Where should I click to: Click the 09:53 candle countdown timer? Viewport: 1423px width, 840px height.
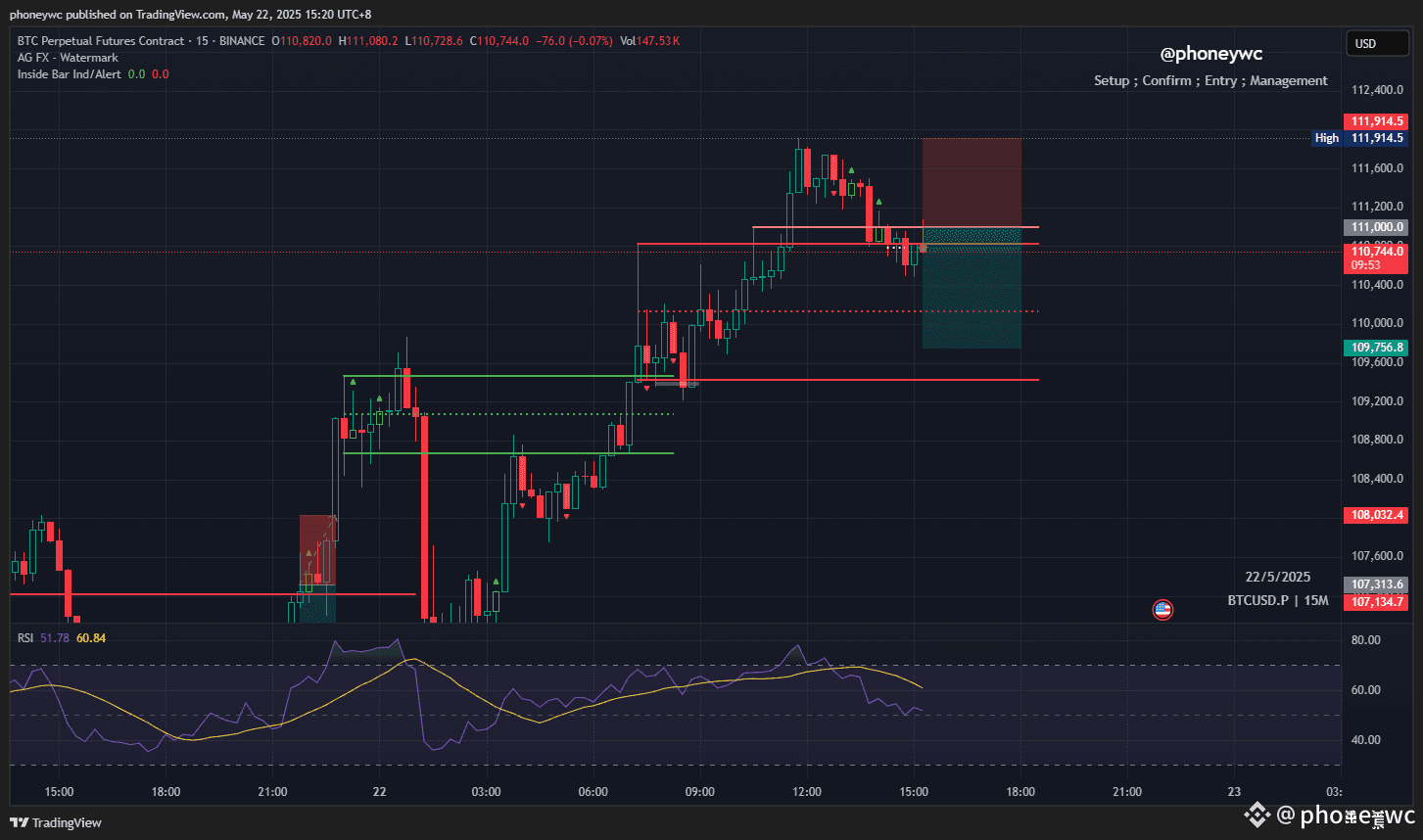tap(1366, 264)
